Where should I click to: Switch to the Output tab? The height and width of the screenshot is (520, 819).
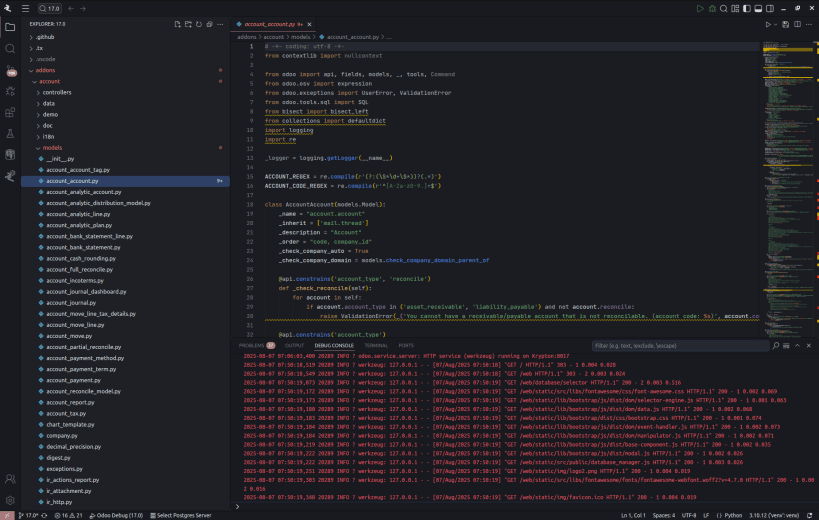tap(294, 345)
